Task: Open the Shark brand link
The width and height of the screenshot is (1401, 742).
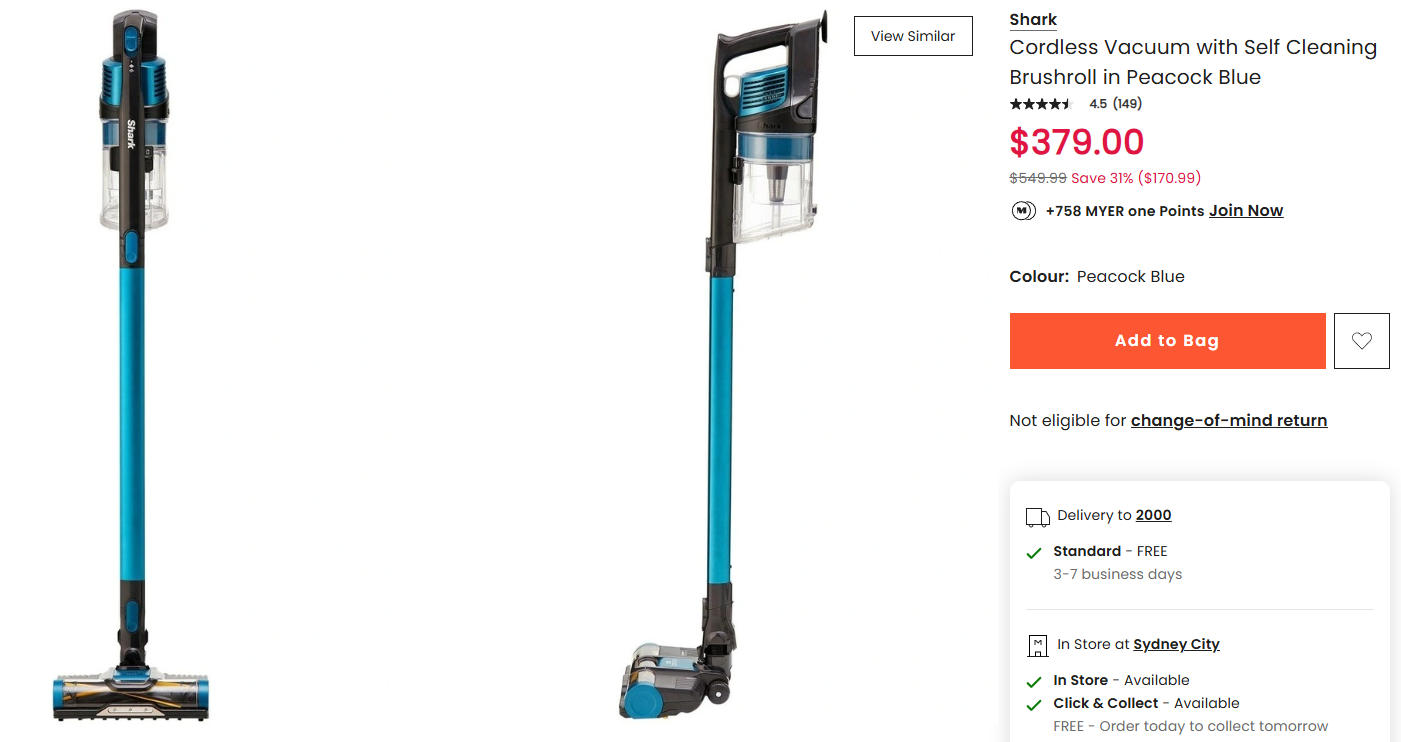Action: click(x=1033, y=20)
